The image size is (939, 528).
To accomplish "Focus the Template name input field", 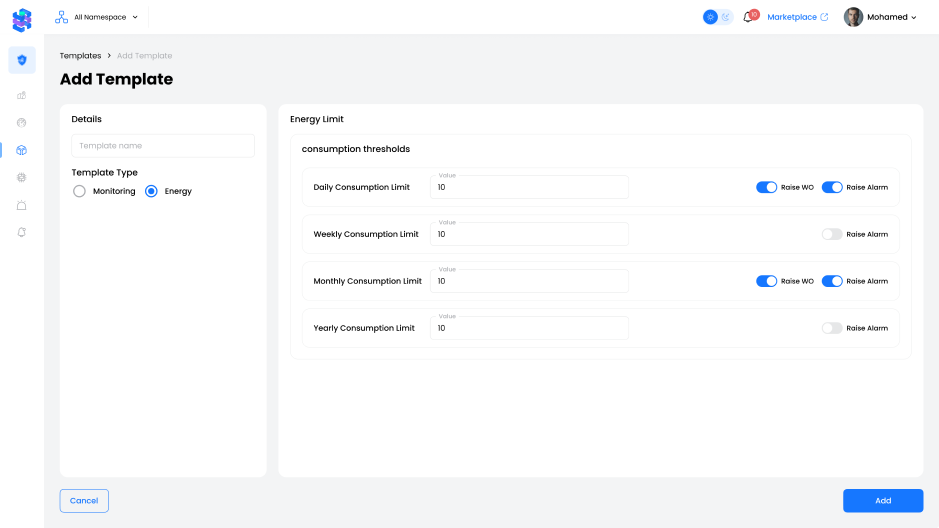I will coord(163,146).
